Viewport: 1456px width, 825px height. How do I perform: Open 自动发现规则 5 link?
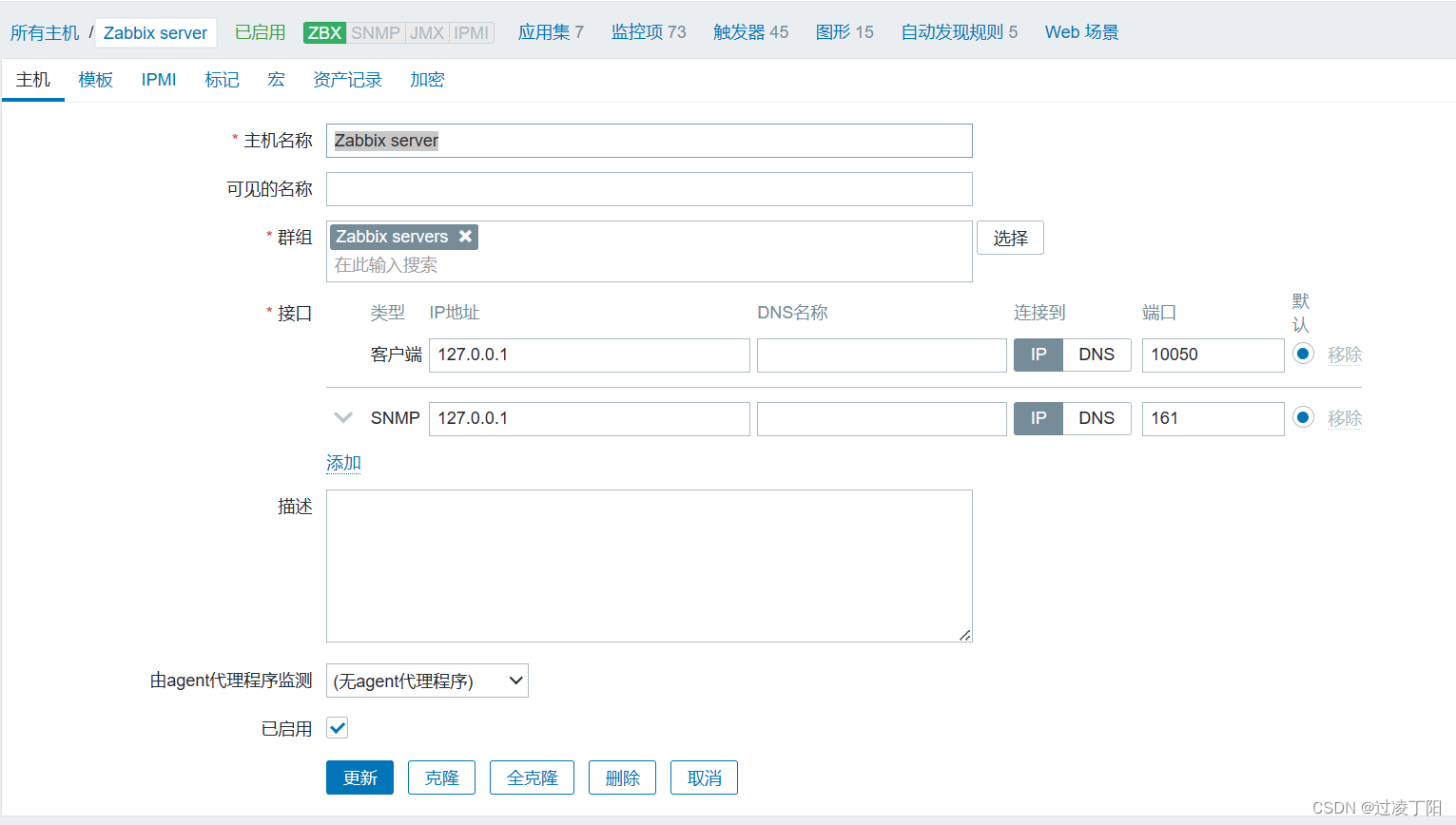click(960, 32)
